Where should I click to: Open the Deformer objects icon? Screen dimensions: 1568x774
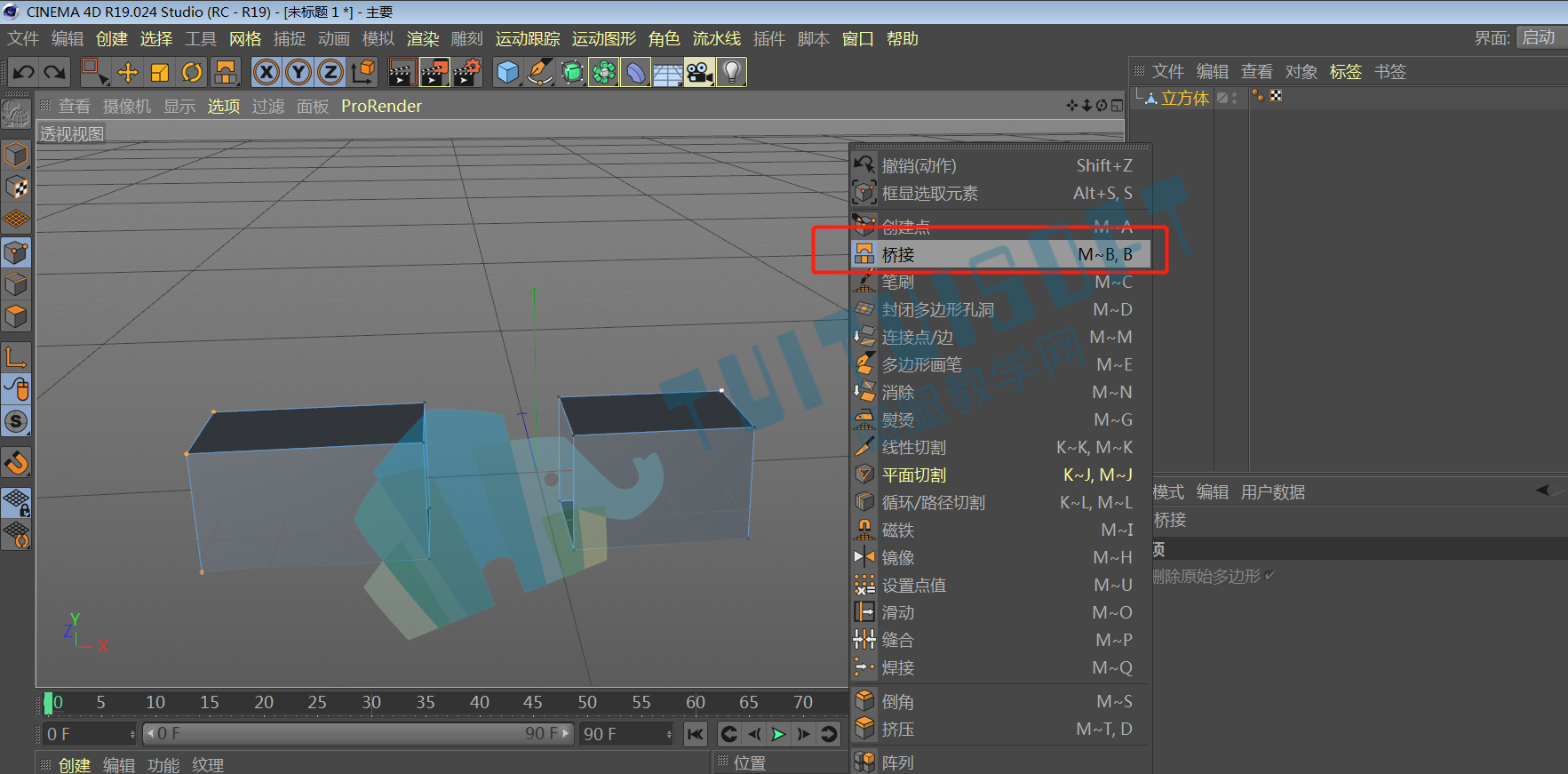click(636, 72)
